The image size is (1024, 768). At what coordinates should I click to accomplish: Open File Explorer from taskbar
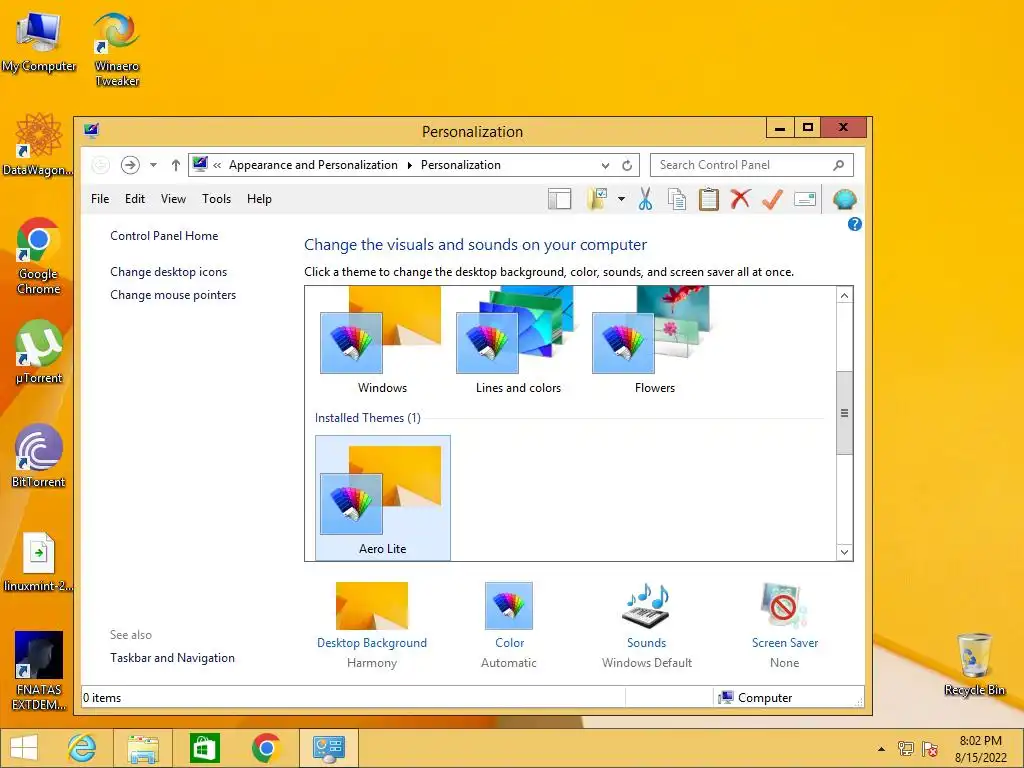click(x=143, y=748)
